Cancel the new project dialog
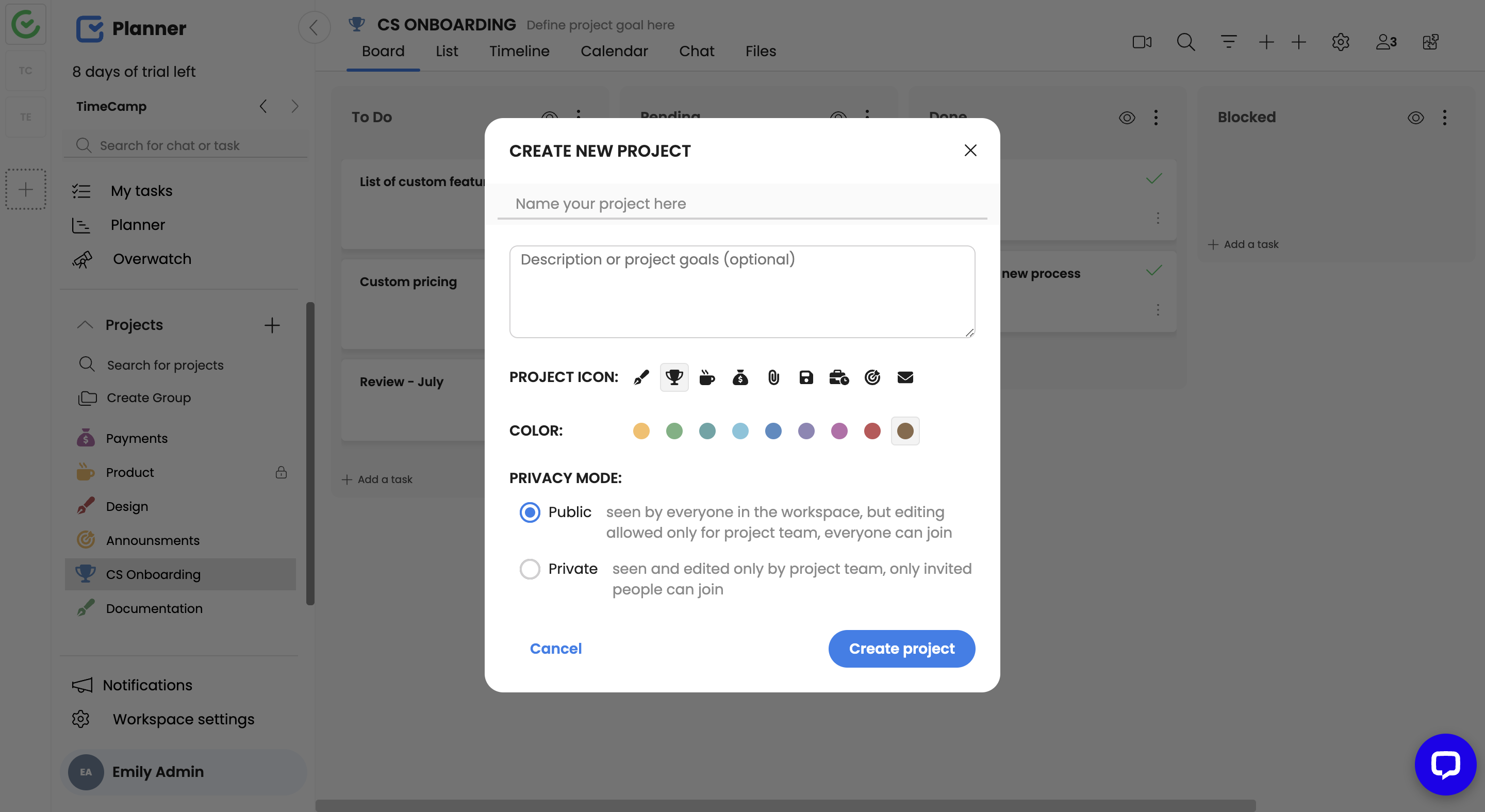This screenshot has width=1485, height=812. pyautogui.click(x=555, y=649)
